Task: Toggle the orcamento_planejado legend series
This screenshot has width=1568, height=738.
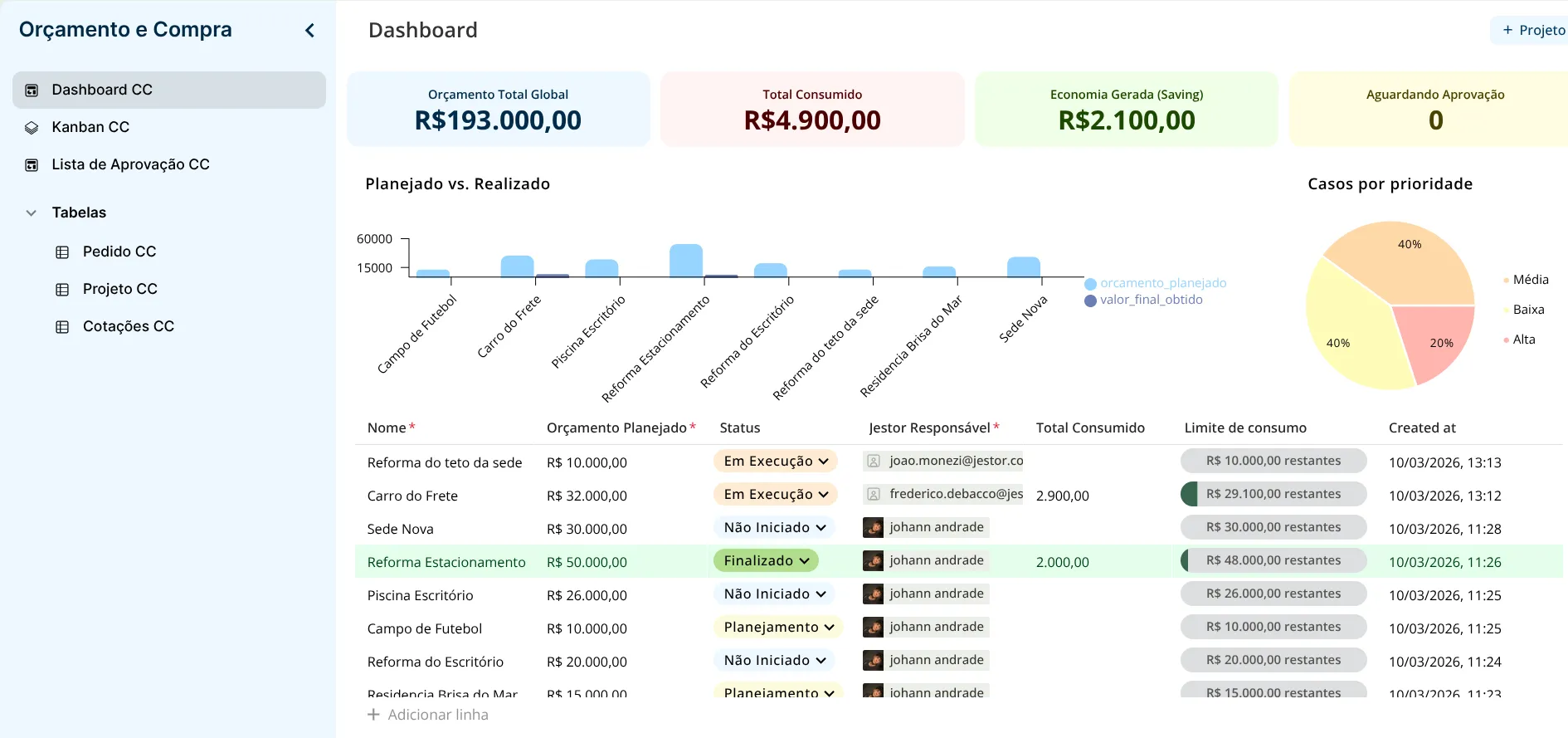Action: (x=1155, y=284)
